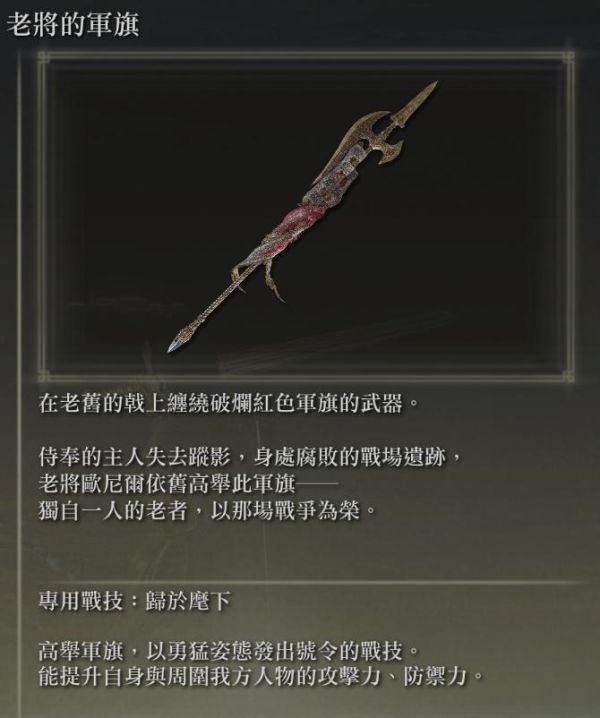Click the red banner wrapped on shaft
The height and width of the screenshot is (718, 600).
(300, 219)
